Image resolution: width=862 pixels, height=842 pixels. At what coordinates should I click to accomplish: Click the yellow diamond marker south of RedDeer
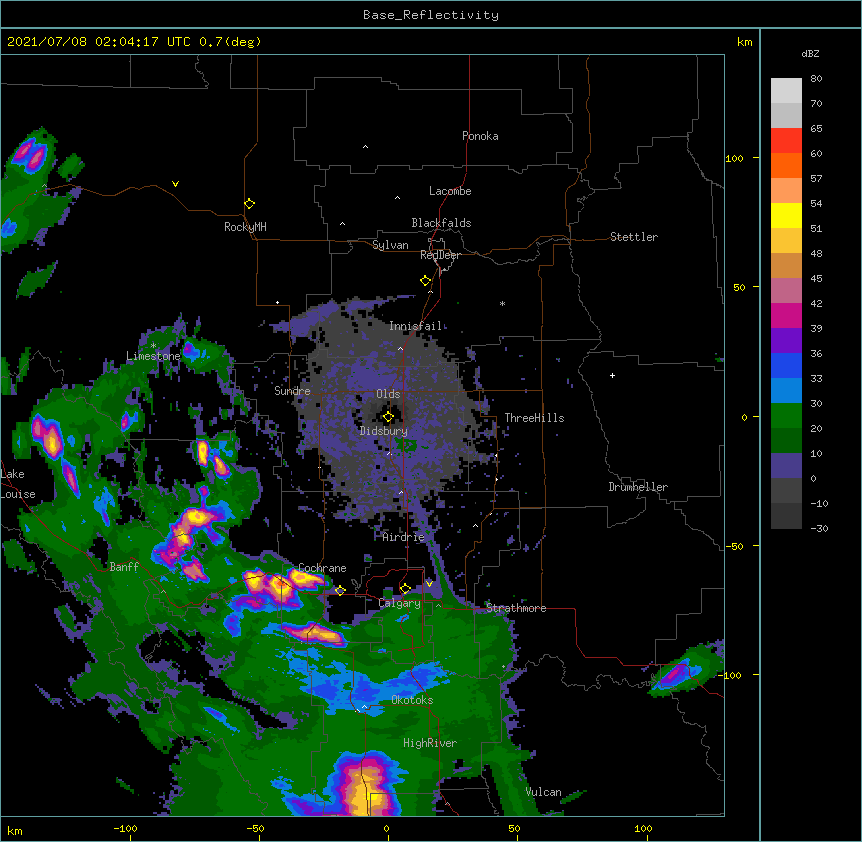coord(426,281)
